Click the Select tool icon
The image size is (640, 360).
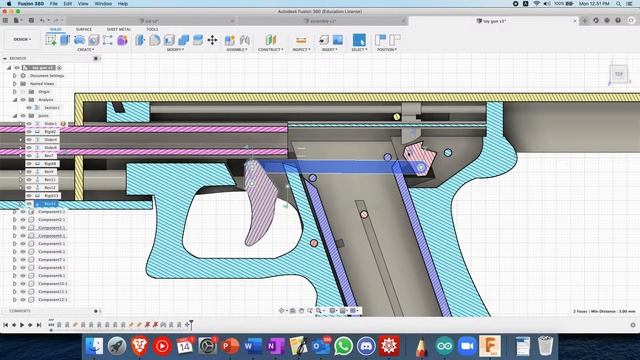359,40
